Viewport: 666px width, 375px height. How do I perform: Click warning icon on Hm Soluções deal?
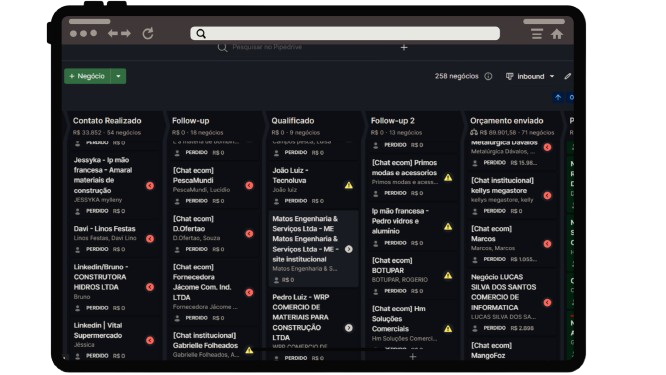pyautogui.click(x=448, y=329)
